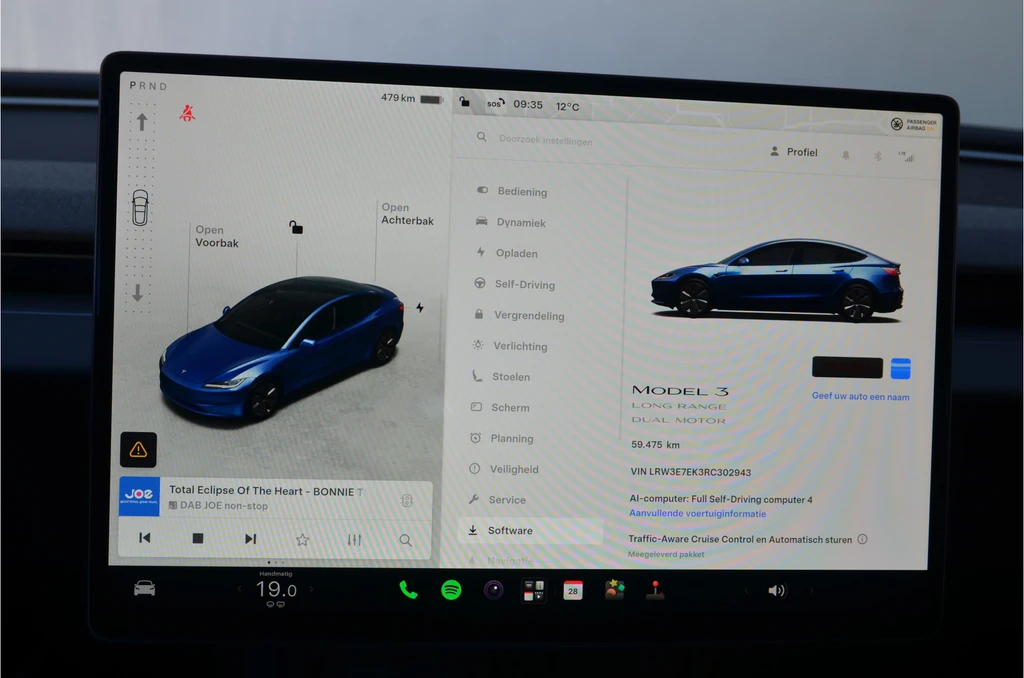
Task: Open media audio equalizer settings
Action: coord(354,540)
